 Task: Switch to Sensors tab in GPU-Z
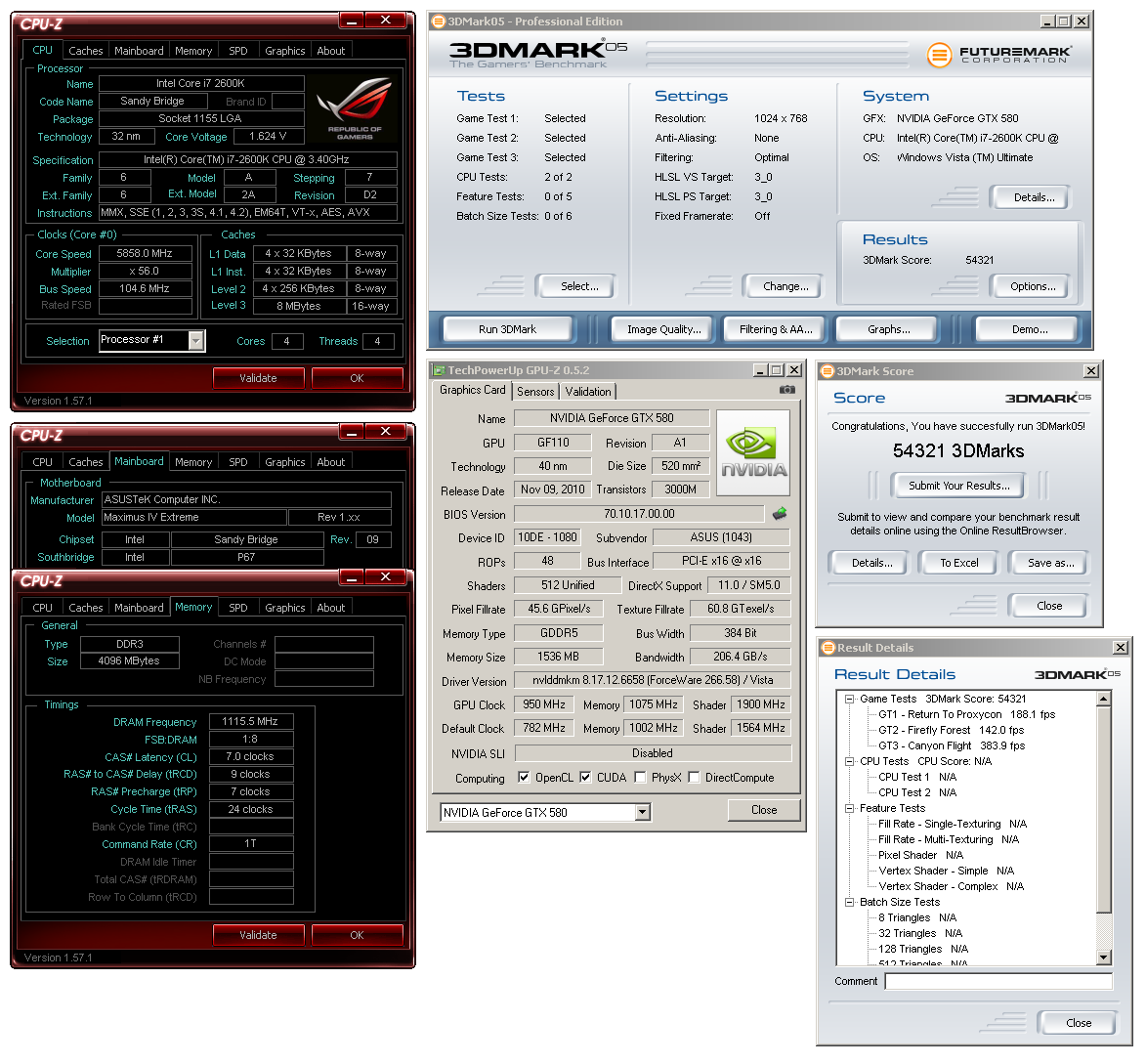pos(535,392)
